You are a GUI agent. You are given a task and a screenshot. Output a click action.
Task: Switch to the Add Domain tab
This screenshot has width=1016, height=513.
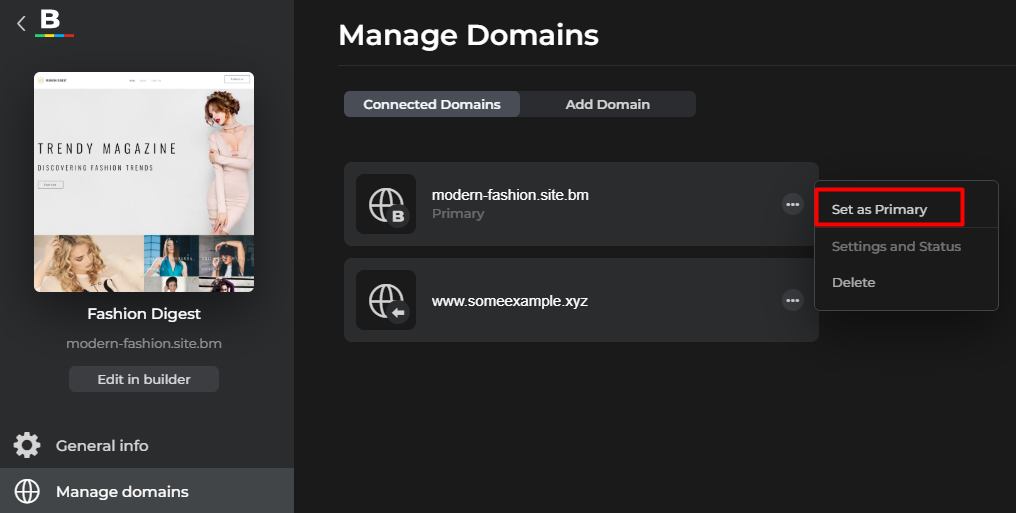608,104
